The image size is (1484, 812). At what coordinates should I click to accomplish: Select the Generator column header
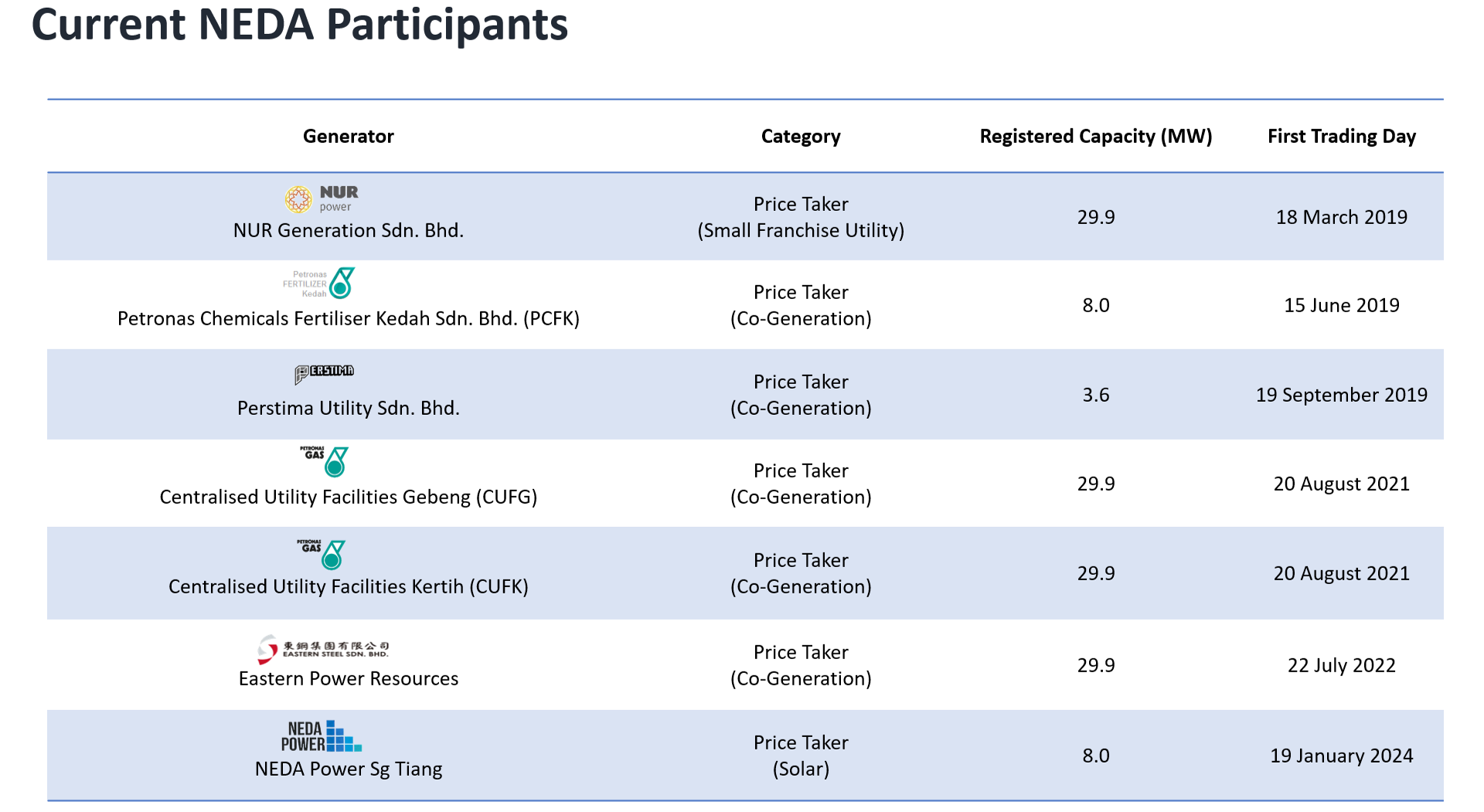point(348,137)
